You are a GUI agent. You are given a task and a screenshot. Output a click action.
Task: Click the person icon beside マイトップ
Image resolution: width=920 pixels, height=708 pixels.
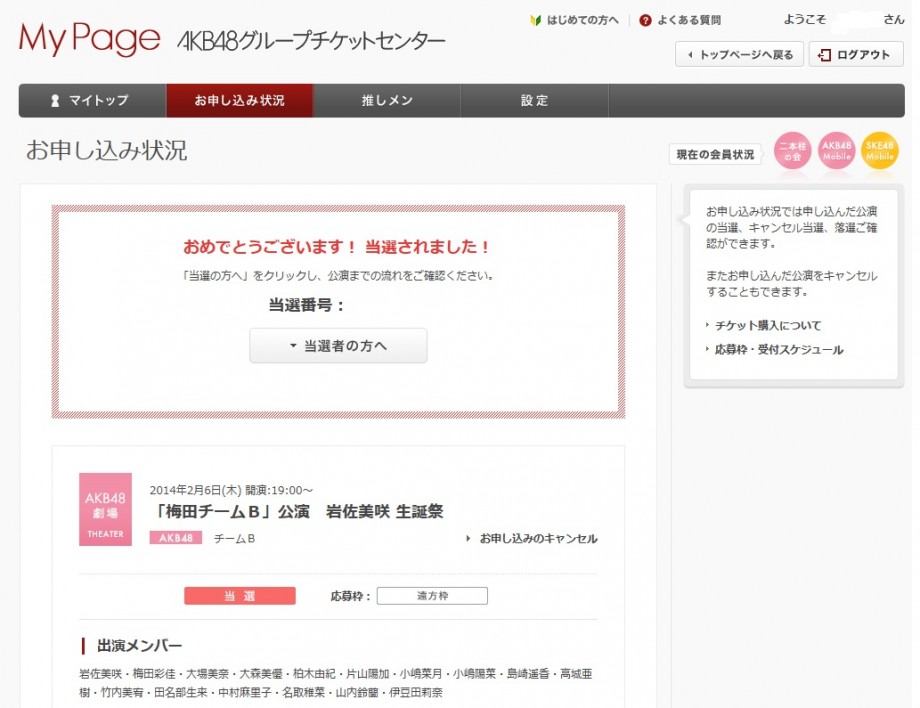[55, 100]
